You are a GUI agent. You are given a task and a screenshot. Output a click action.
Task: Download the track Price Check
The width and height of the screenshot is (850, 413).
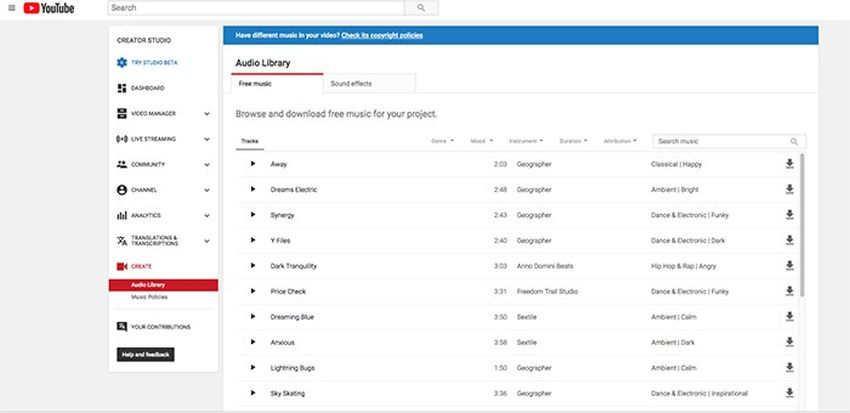pyautogui.click(x=789, y=291)
